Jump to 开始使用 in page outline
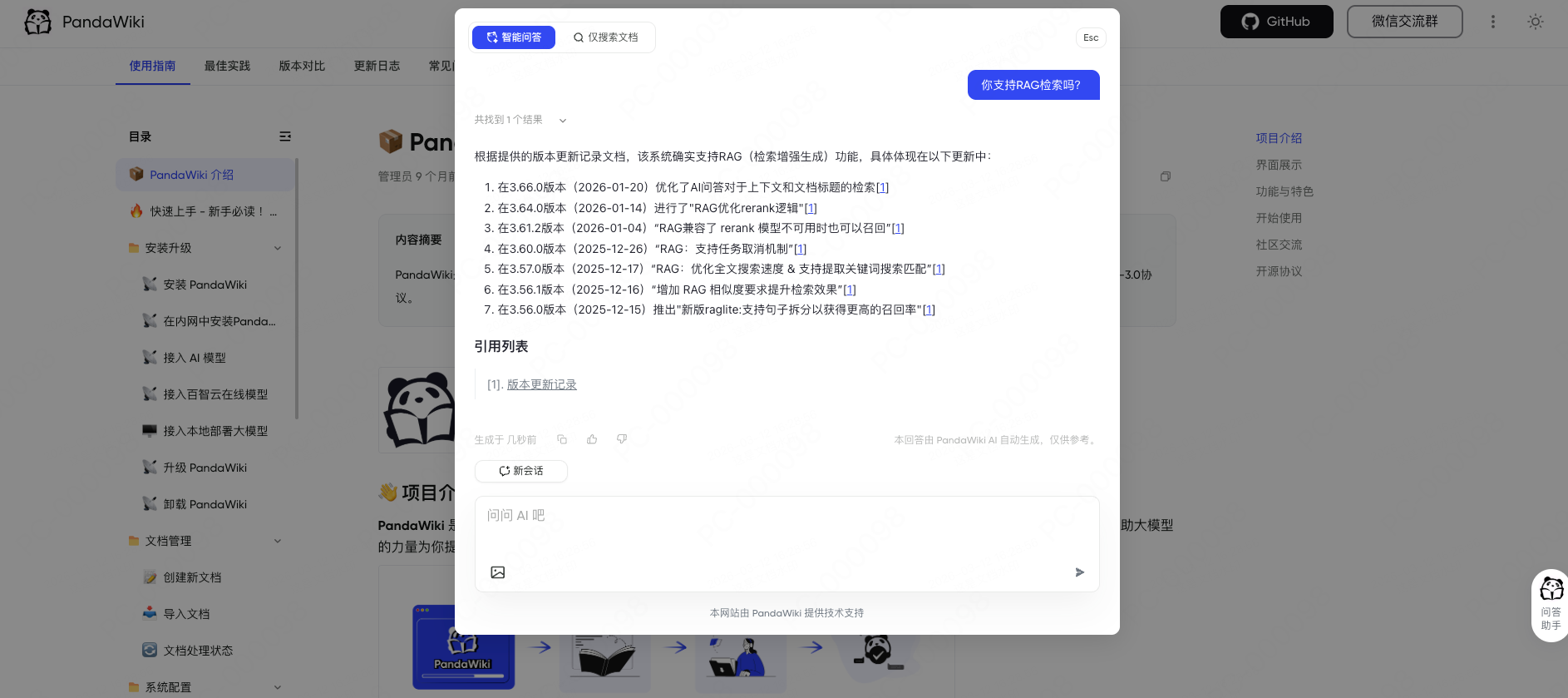Screen dimensions: 1568x698 click(1279, 218)
